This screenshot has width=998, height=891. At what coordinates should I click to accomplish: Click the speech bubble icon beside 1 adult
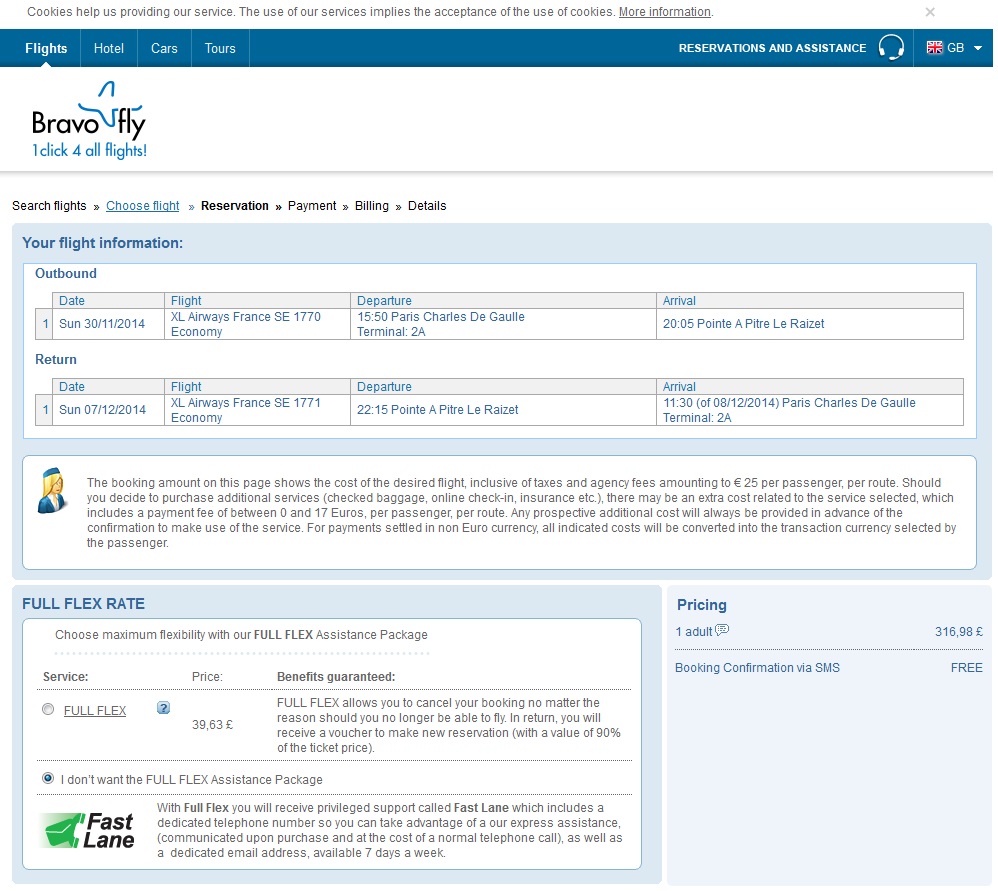click(722, 630)
